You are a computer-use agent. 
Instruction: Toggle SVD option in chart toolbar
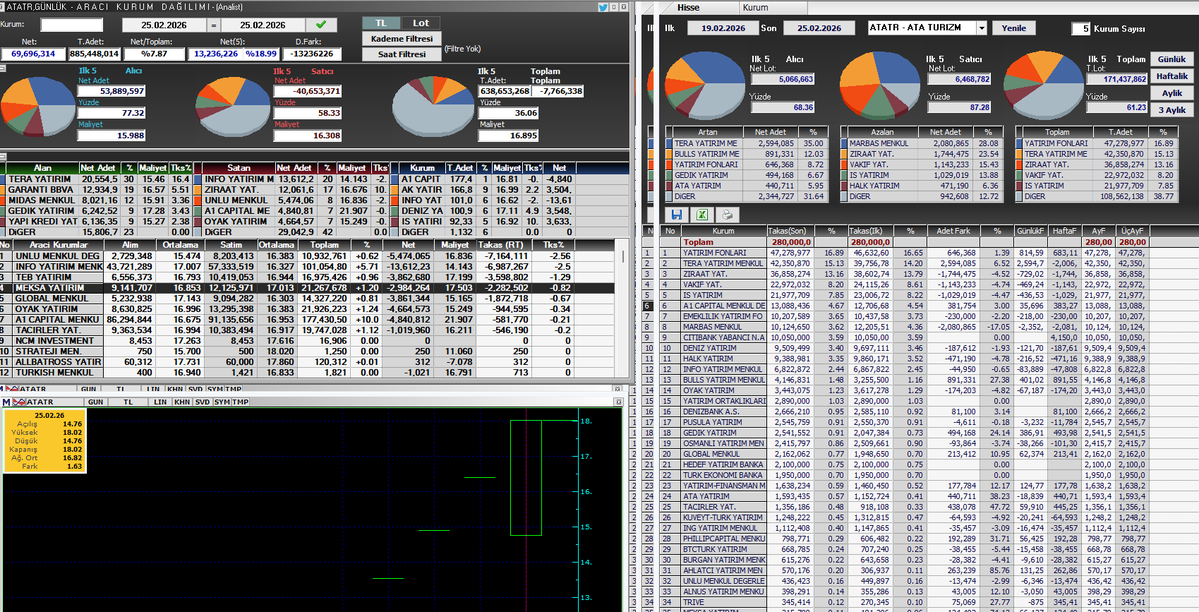point(202,402)
